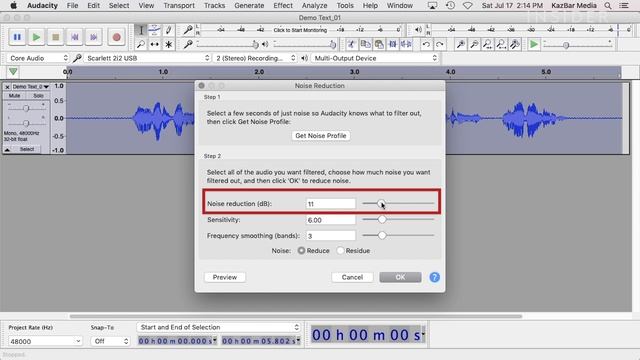Skip to end of track
640x360 pixels.
click(x=94, y=37)
